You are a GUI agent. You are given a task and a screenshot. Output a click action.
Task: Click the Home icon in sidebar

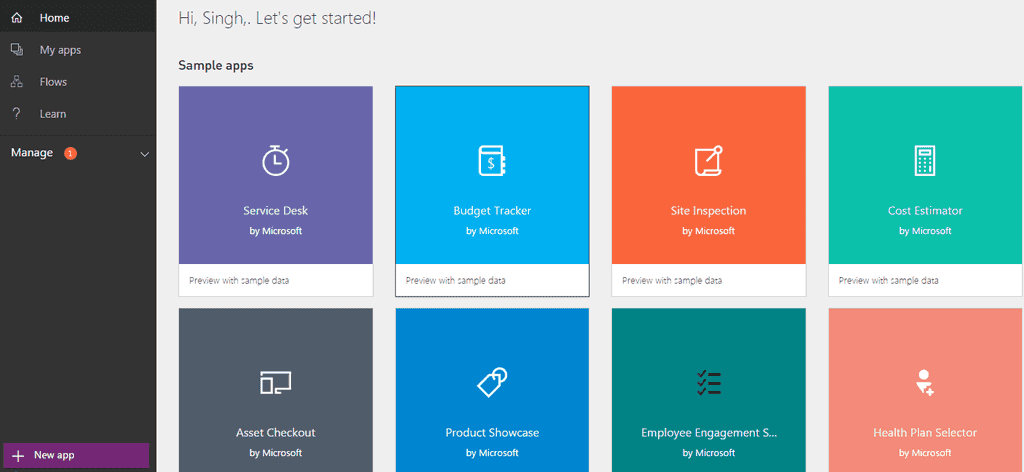coord(17,18)
